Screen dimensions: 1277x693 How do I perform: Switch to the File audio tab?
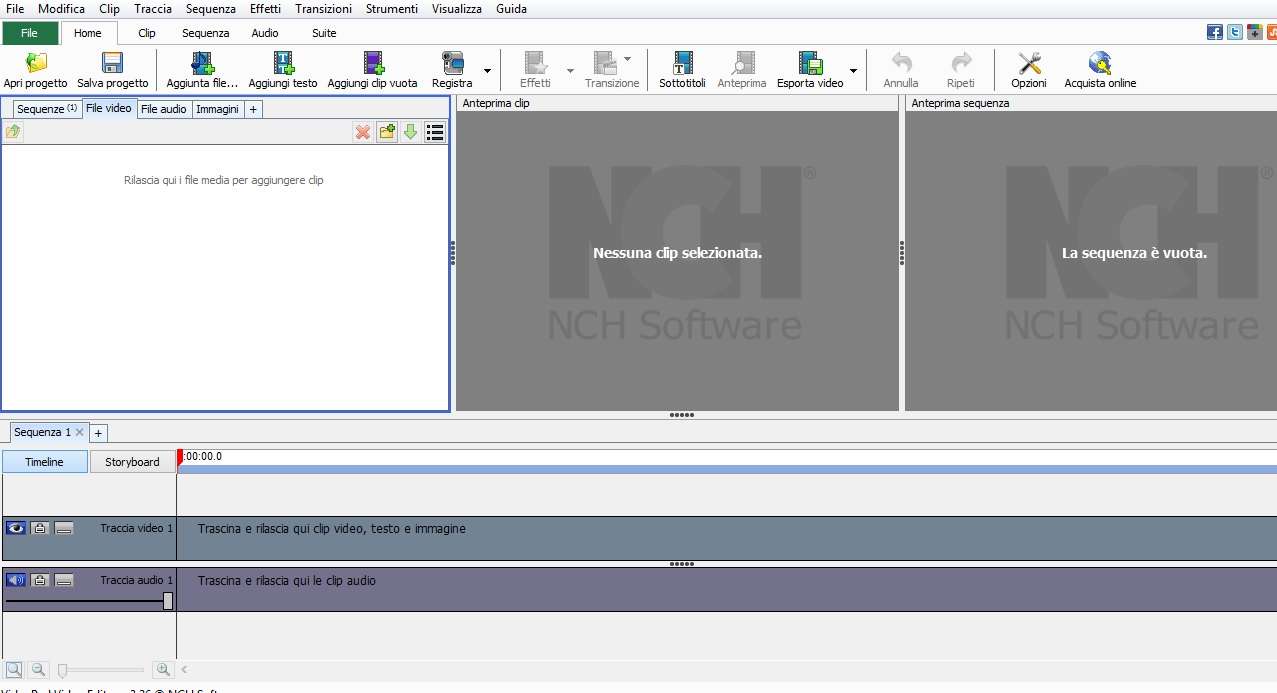click(x=163, y=109)
